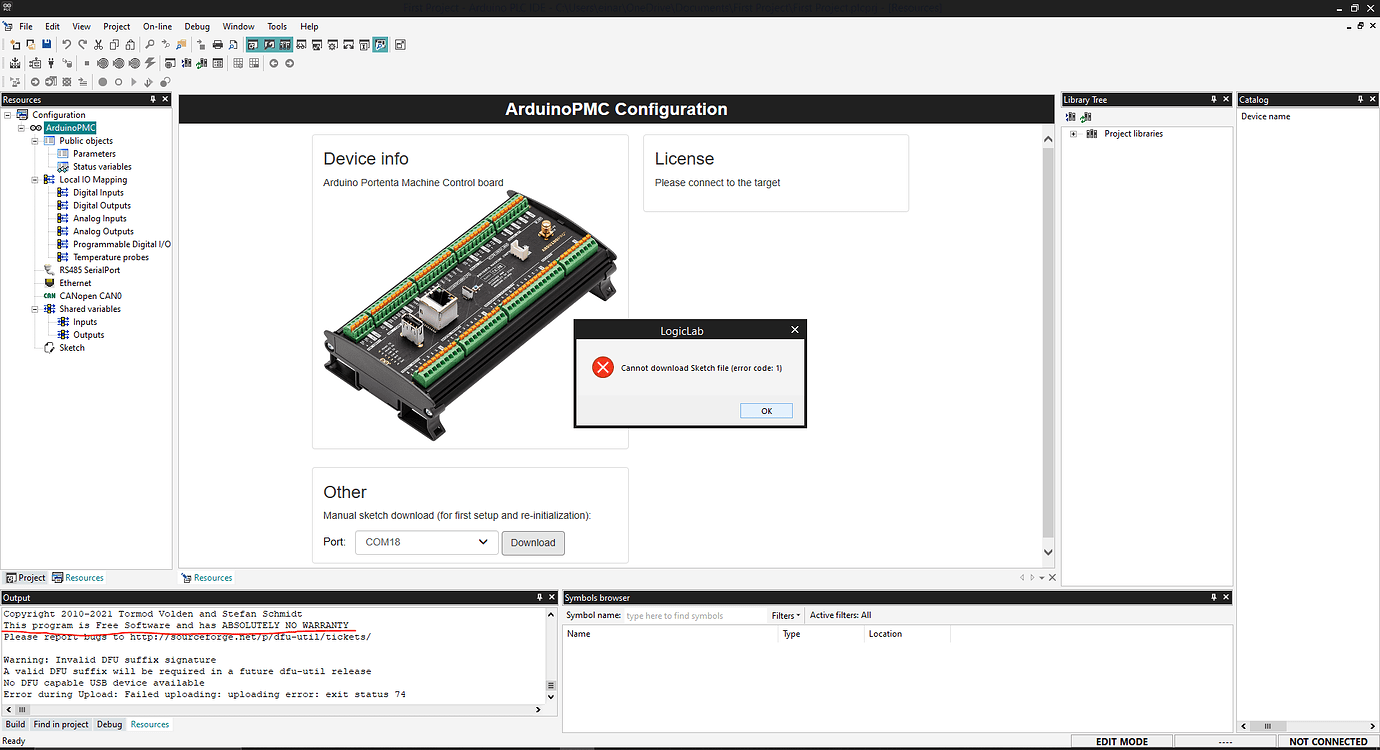Image resolution: width=1380 pixels, height=750 pixels.
Task: Pin the Library Tree panel with the pin icon
Action: tap(1214, 99)
